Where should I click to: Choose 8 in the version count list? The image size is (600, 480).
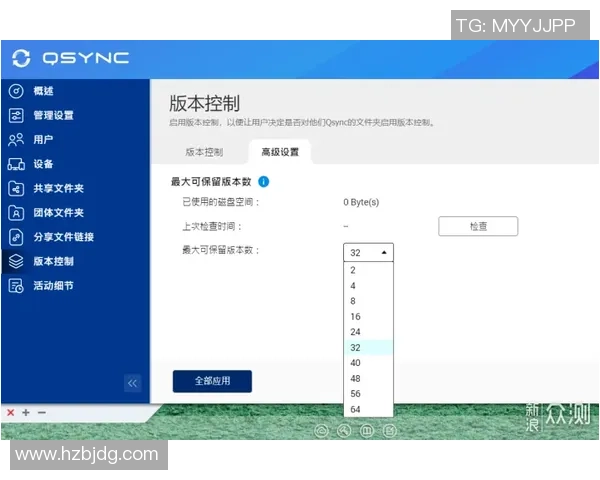click(368, 301)
